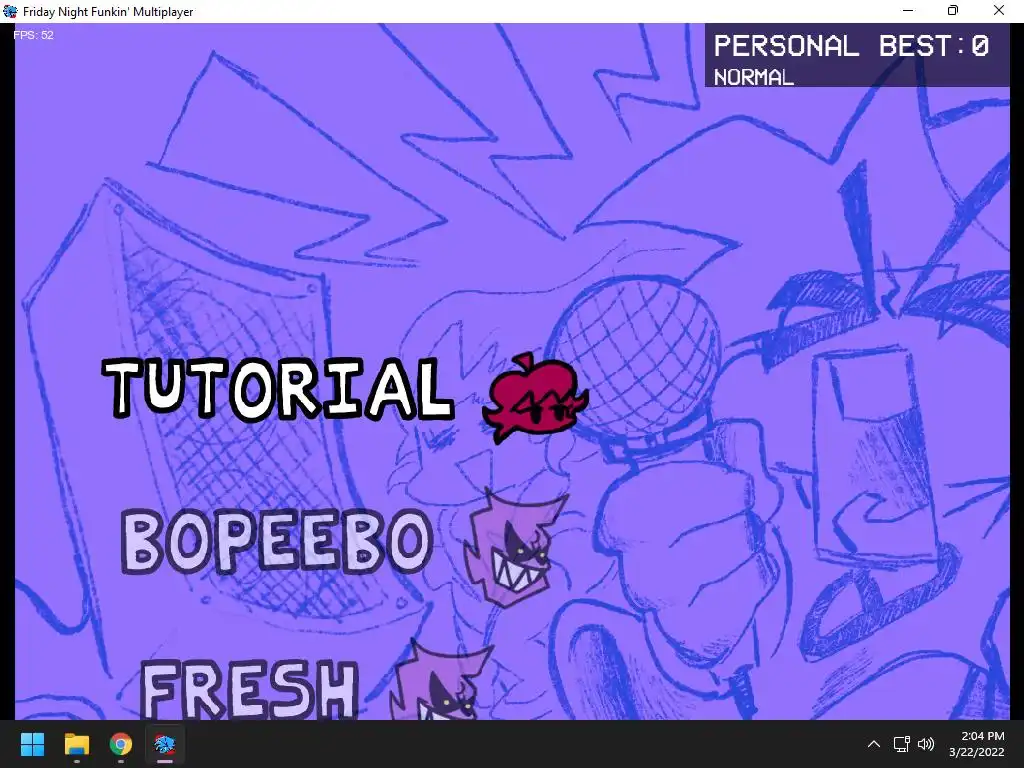This screenshot has width=1024, height=768.
Task: Click the FPS counter text
Action: [33, 35]
